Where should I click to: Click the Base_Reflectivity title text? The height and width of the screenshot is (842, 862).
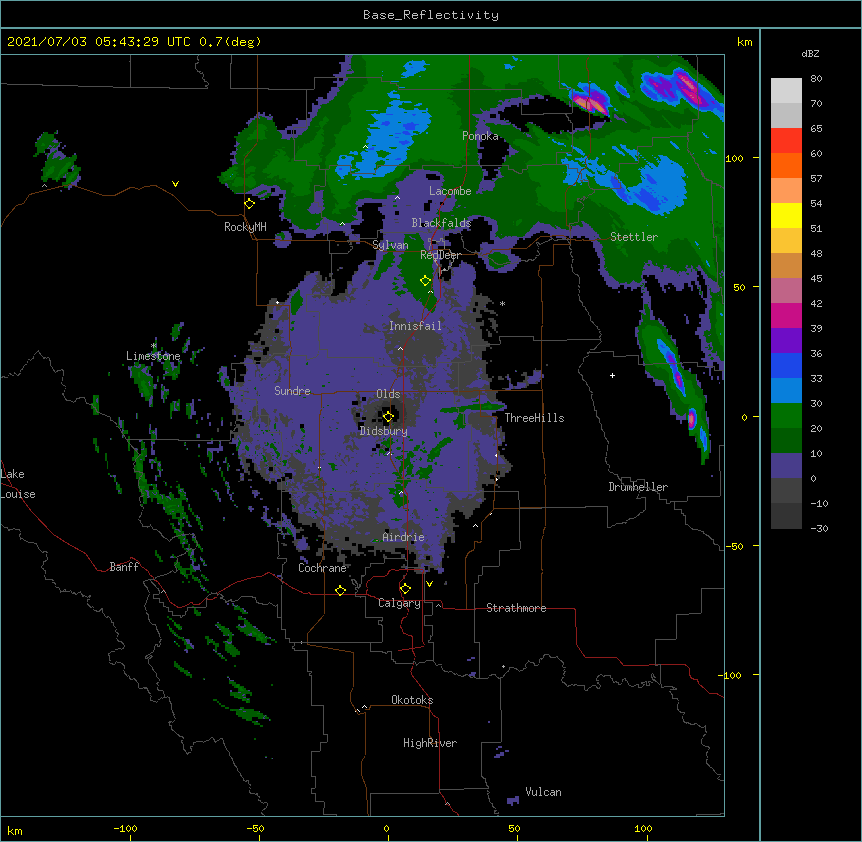tap(431, 15)
